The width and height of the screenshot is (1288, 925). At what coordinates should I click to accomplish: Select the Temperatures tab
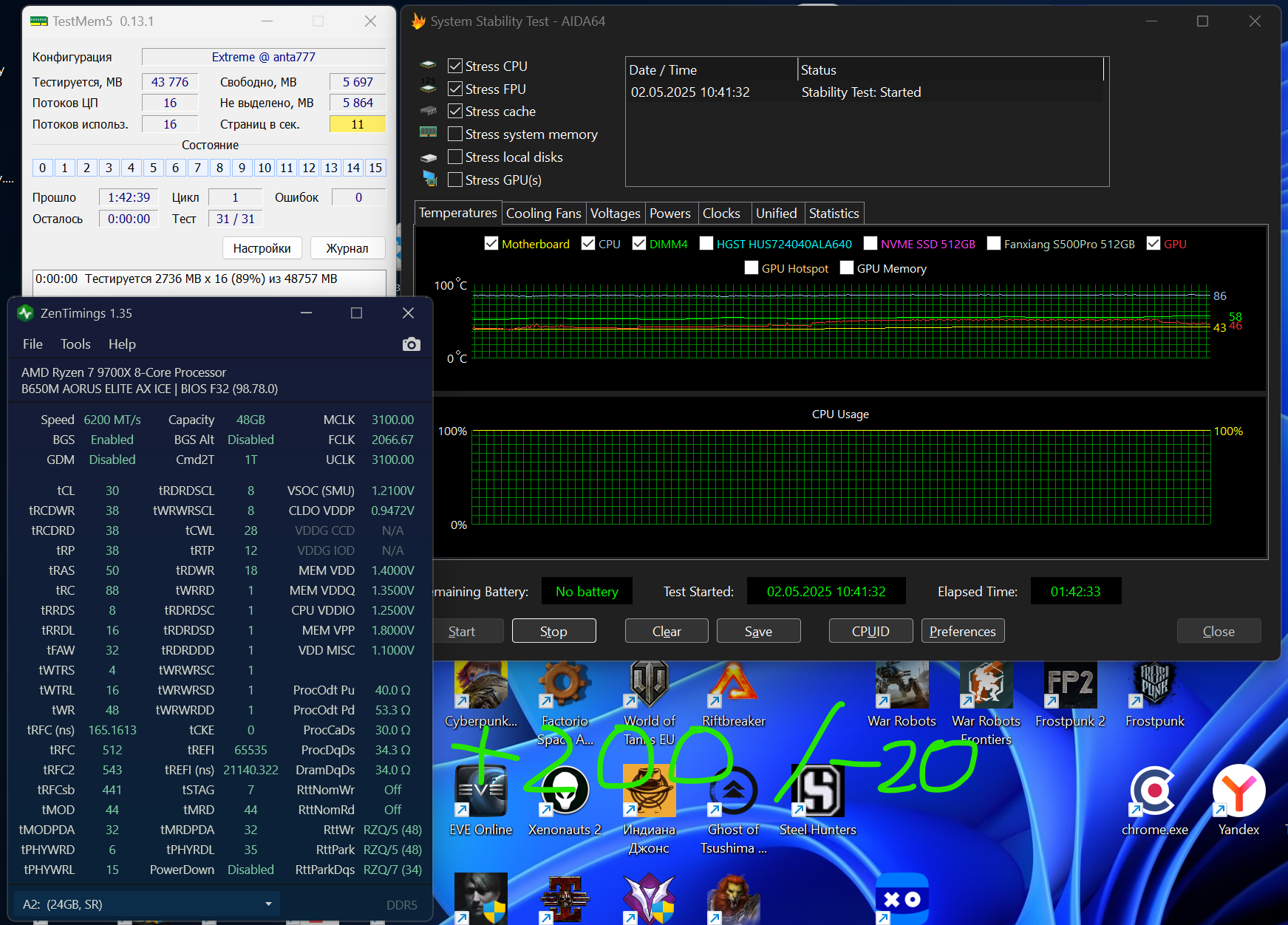(458, 213)
